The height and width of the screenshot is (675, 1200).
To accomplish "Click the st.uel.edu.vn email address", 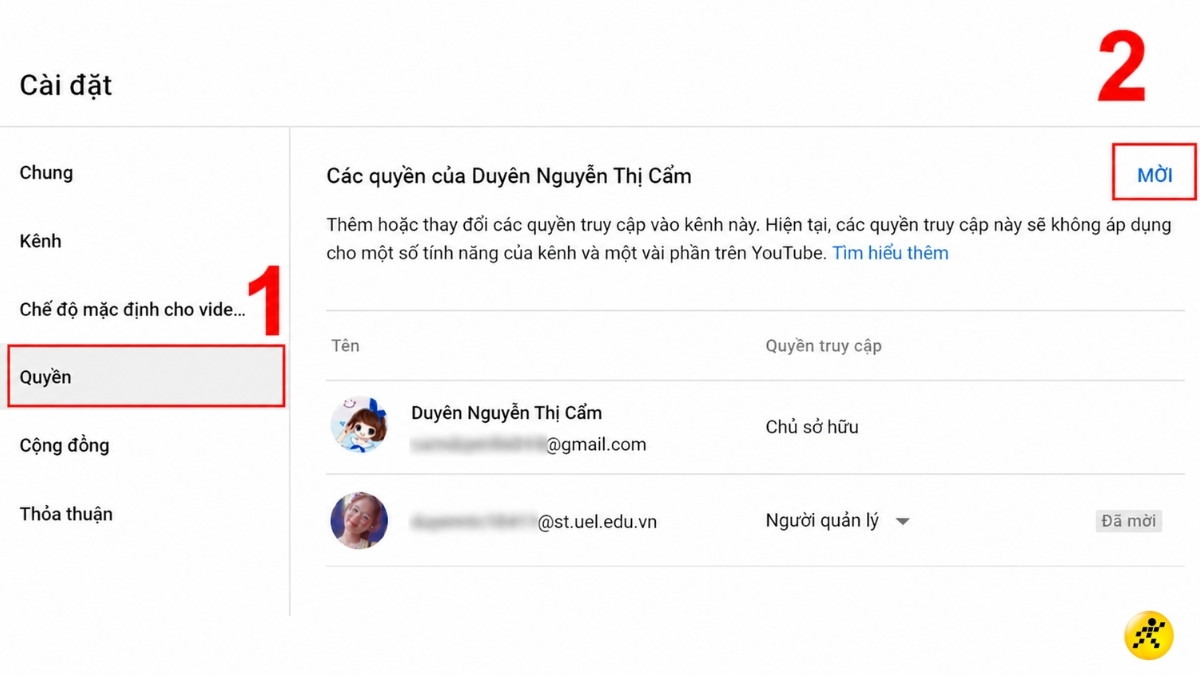I will (x=534, y=521).
